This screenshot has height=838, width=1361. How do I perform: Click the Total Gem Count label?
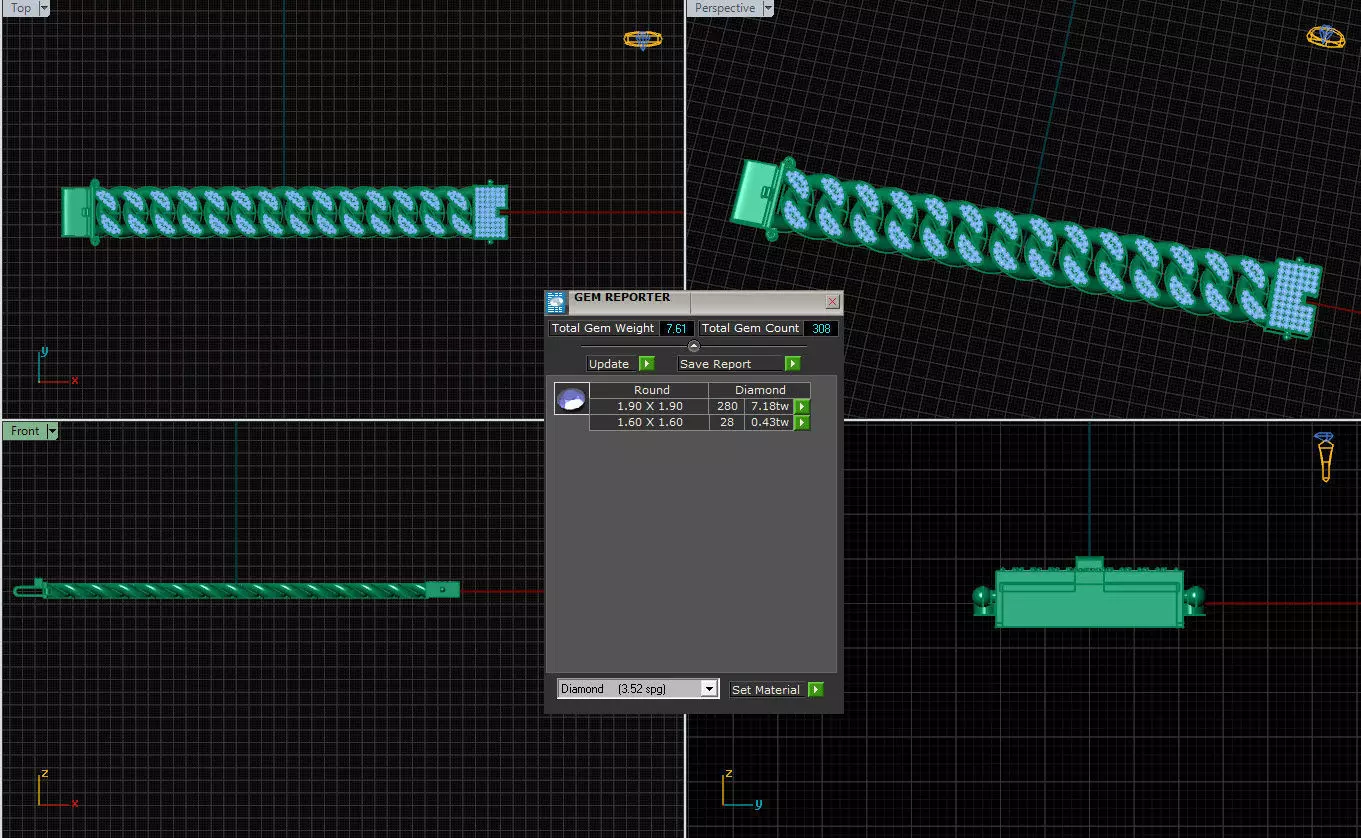[x=751, y=328]
